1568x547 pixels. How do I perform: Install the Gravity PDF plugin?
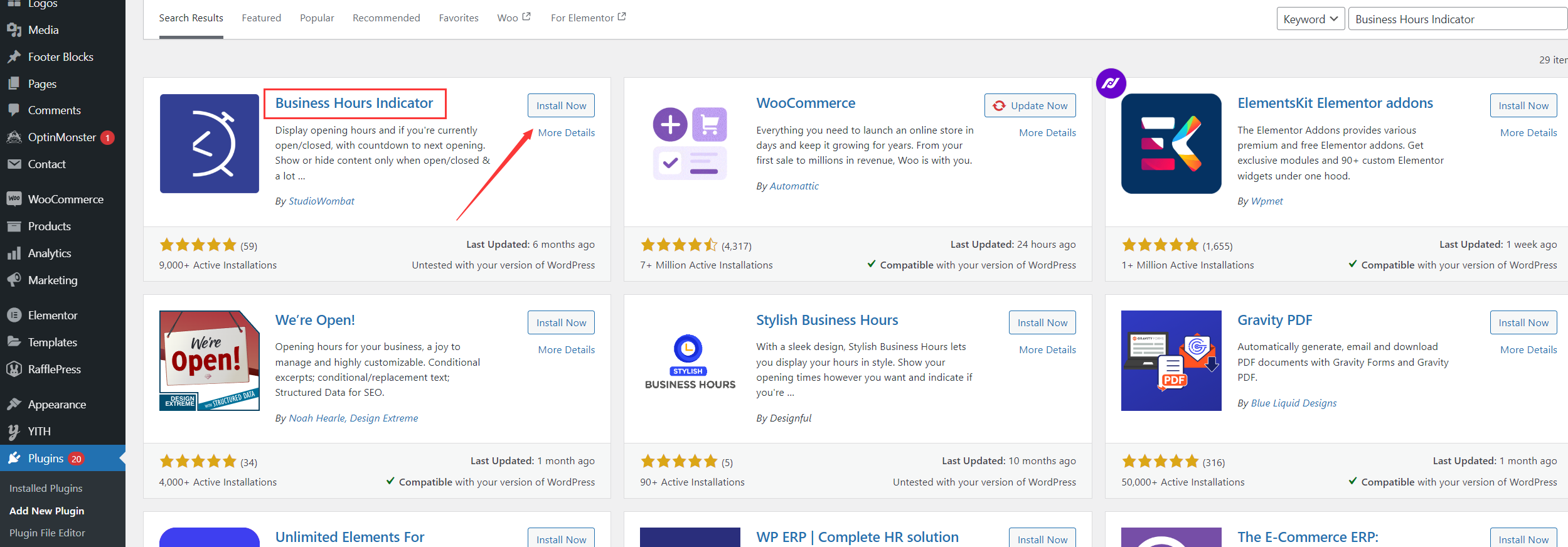pos(1523,322)
